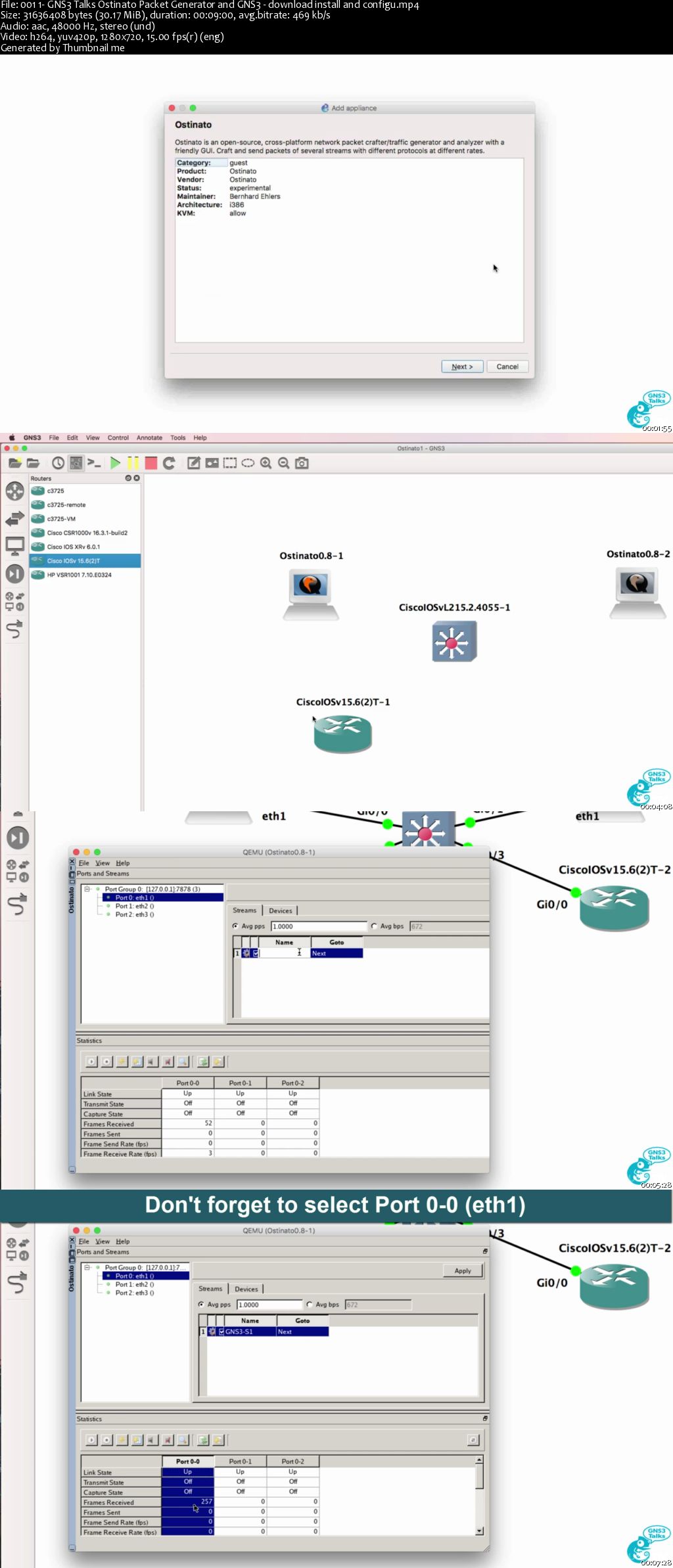Image resolution: width=673 pixels, height=1568 pixels.
Task: Open a project using the open-folder toolbar icon
Action: click(33, 463)
